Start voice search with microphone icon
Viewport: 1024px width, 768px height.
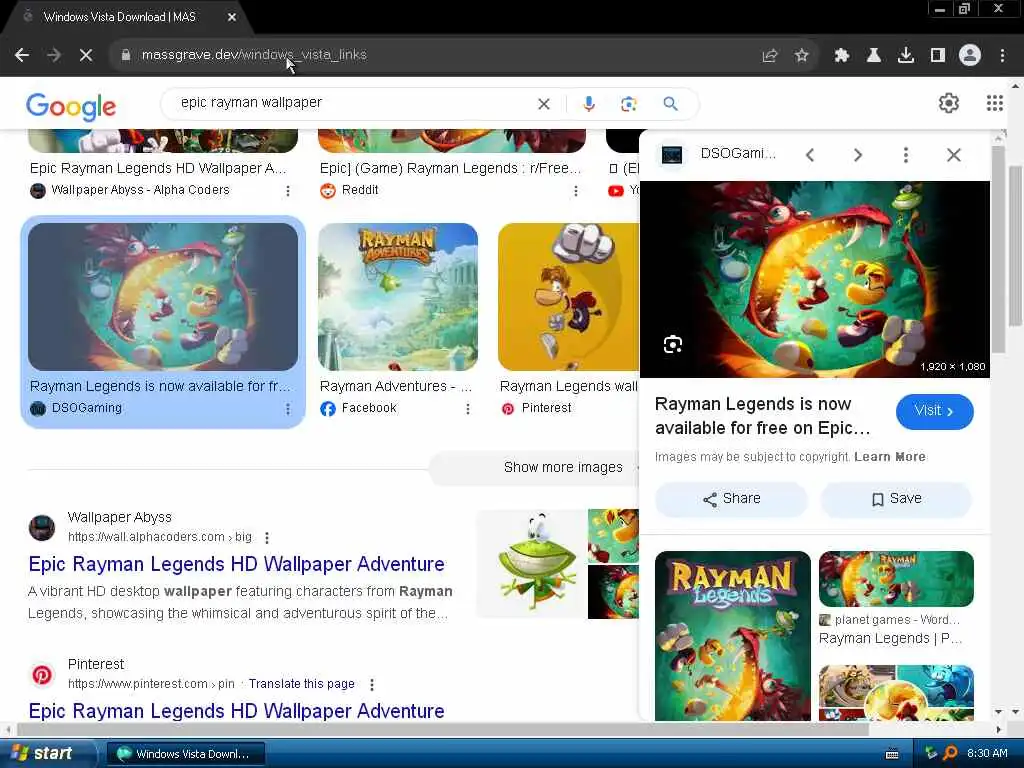pos(589,104)
